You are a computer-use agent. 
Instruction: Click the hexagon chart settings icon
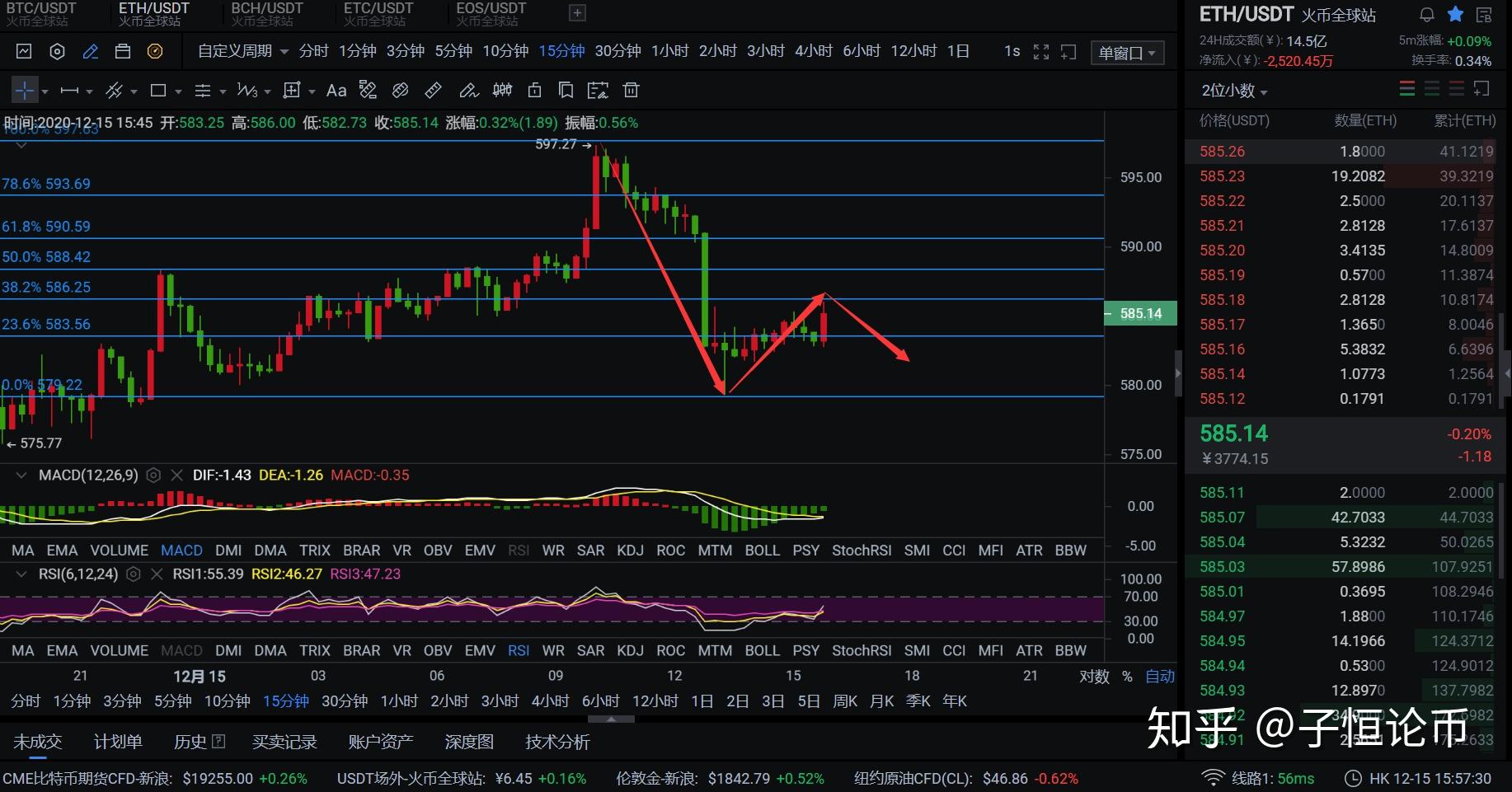(x=57, y=51)
